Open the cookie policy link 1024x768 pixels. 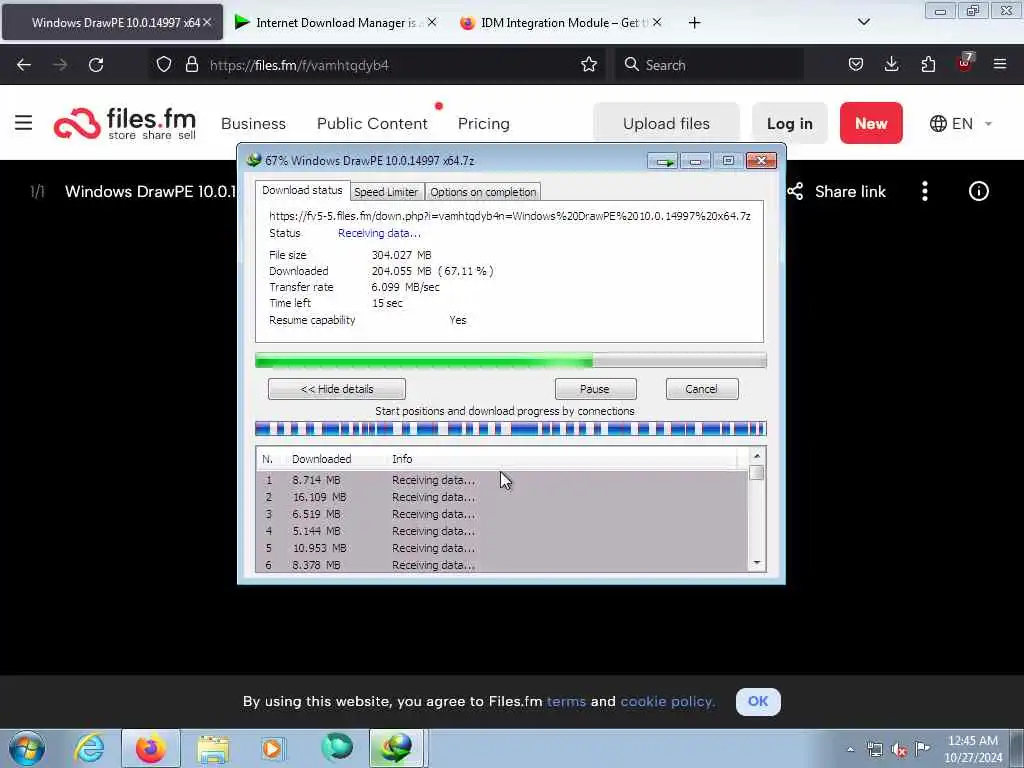[x=667, y=701]
